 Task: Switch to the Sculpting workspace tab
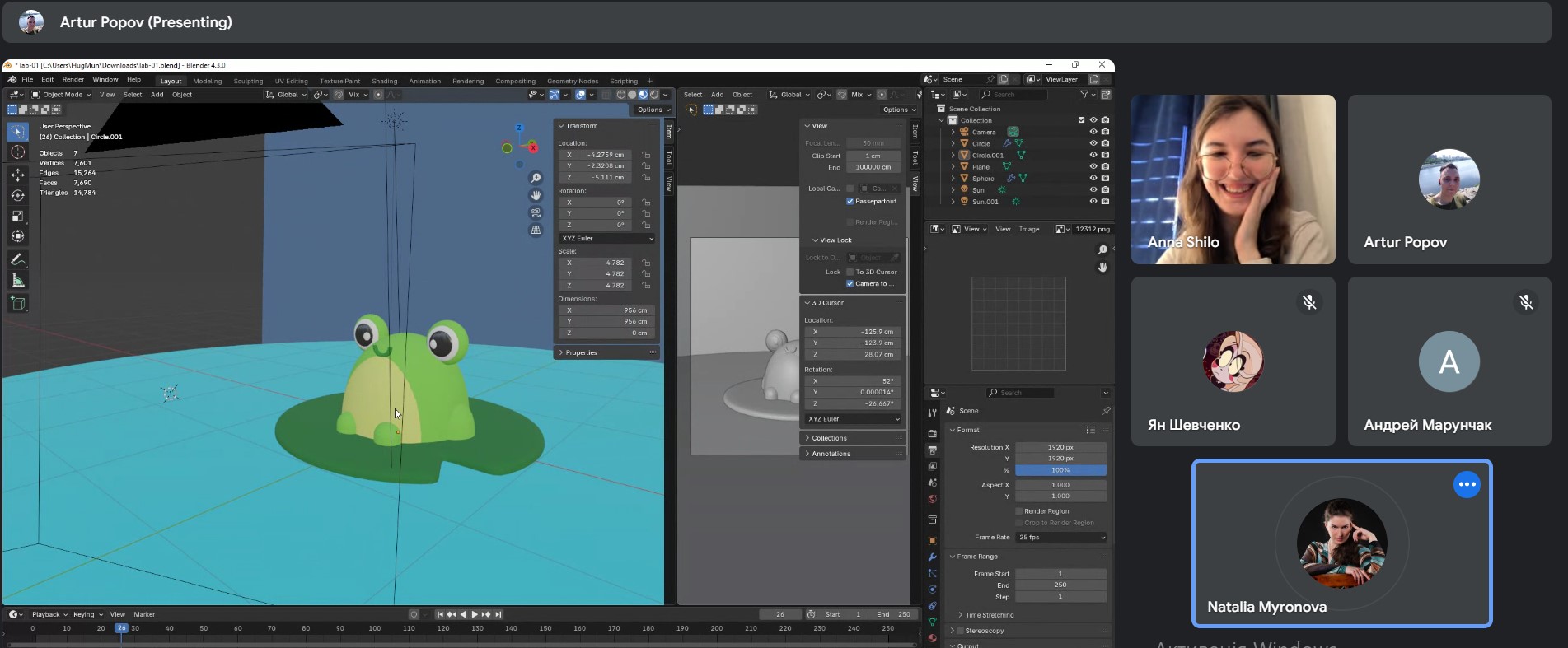(248, 82)
